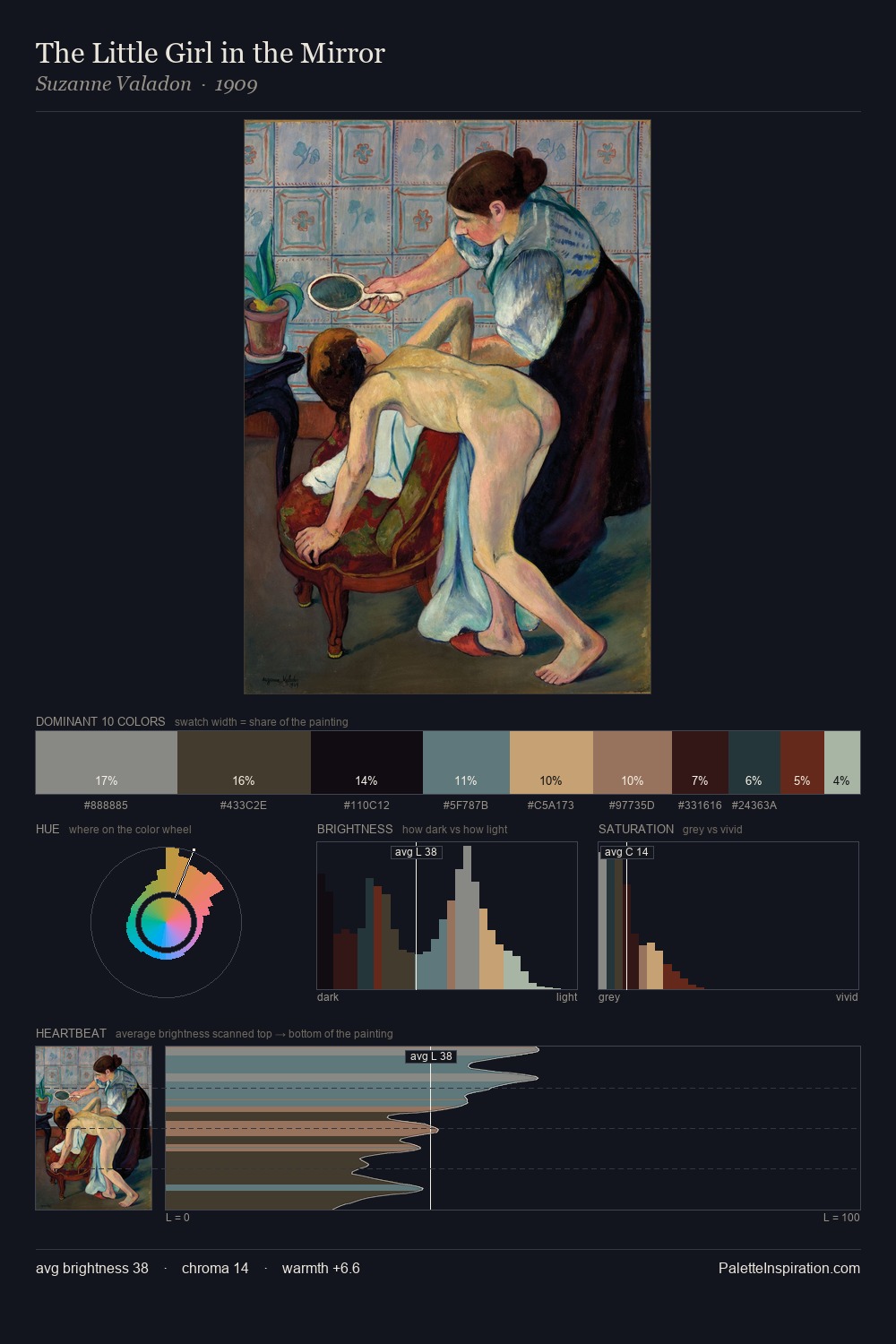
Task: Click the heartbeat brightness scan chart
Action: pos(513,1128)
